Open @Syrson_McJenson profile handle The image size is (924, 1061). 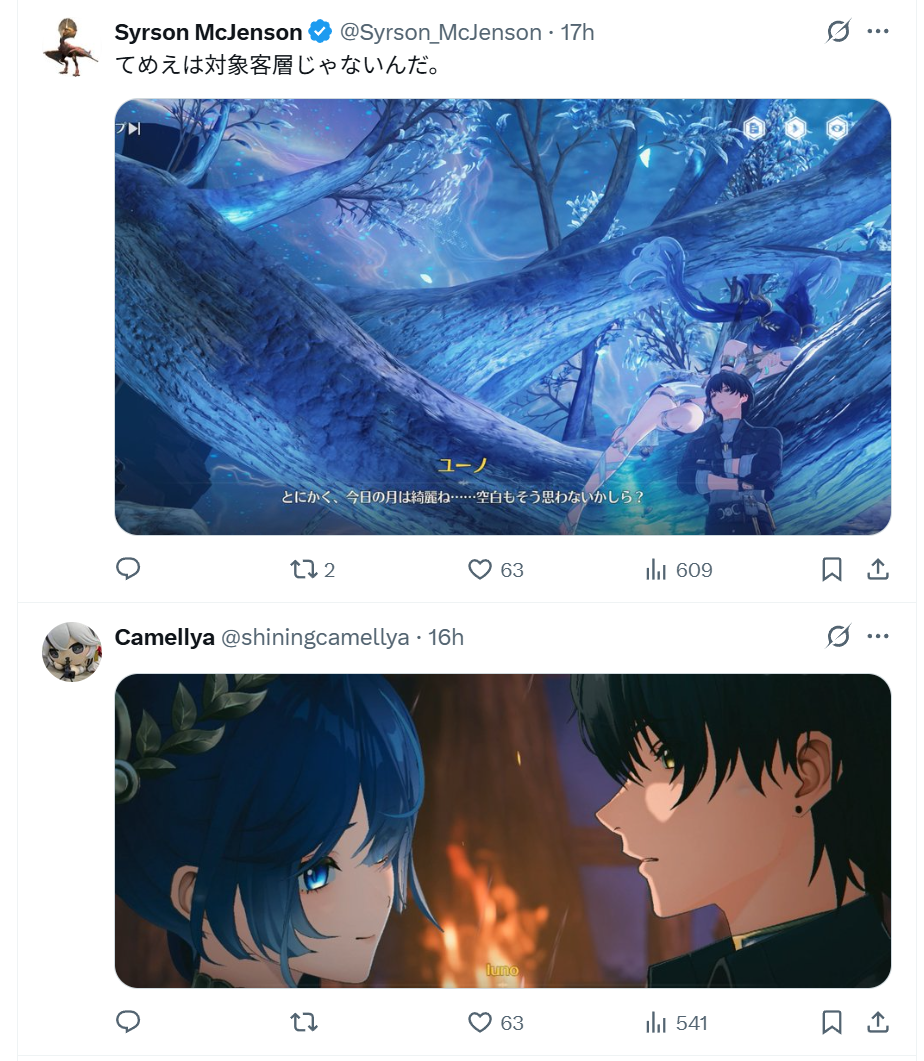coord(440,32)
